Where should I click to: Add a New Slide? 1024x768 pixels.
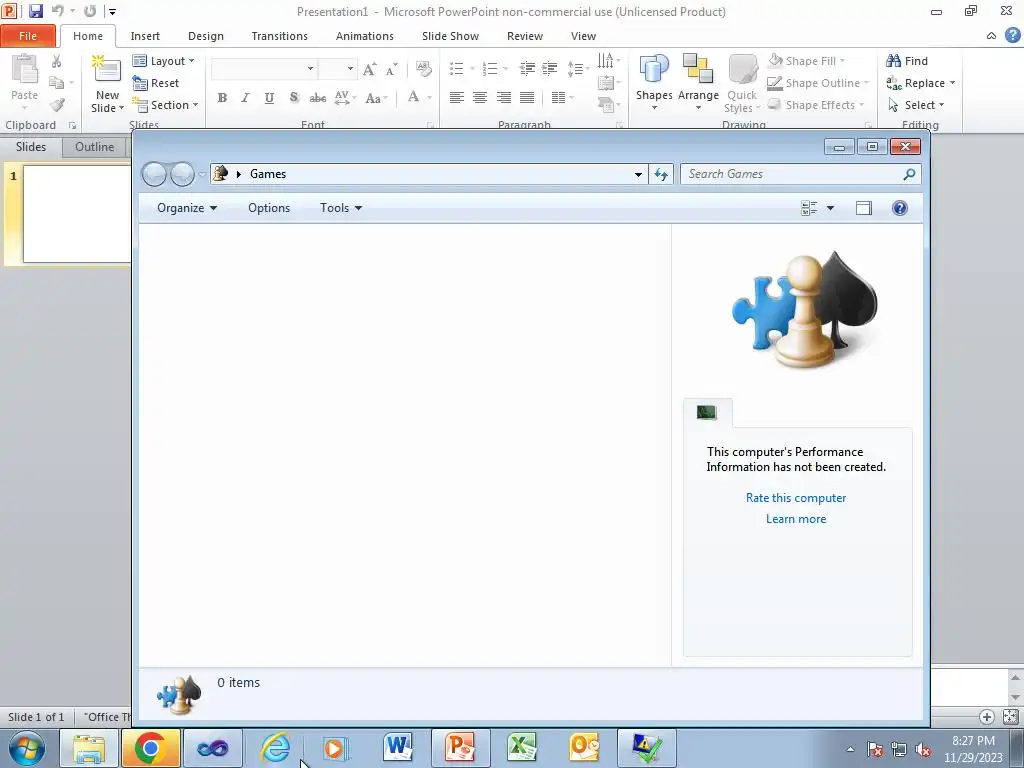click(x=107, y=84)
